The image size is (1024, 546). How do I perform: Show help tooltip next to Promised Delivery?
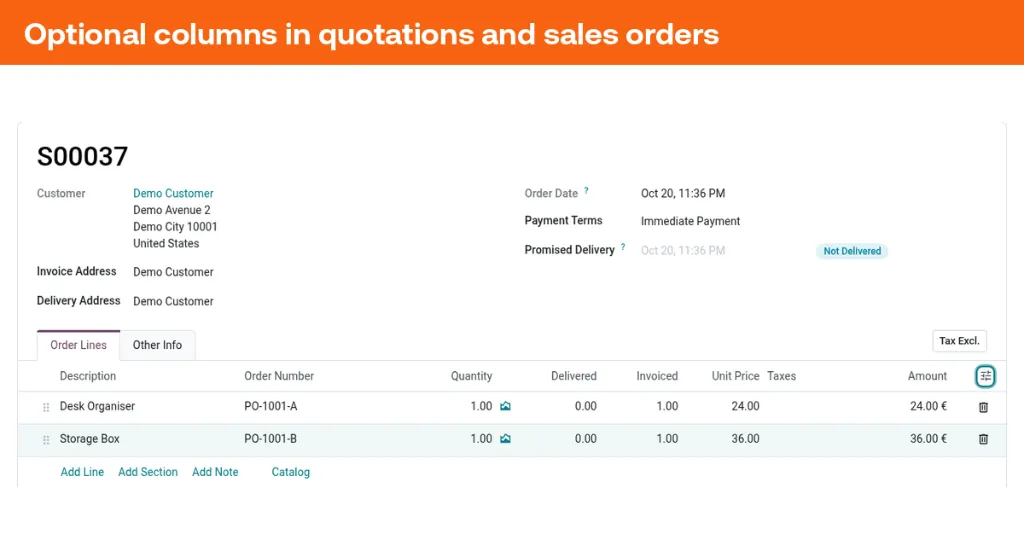622,247
